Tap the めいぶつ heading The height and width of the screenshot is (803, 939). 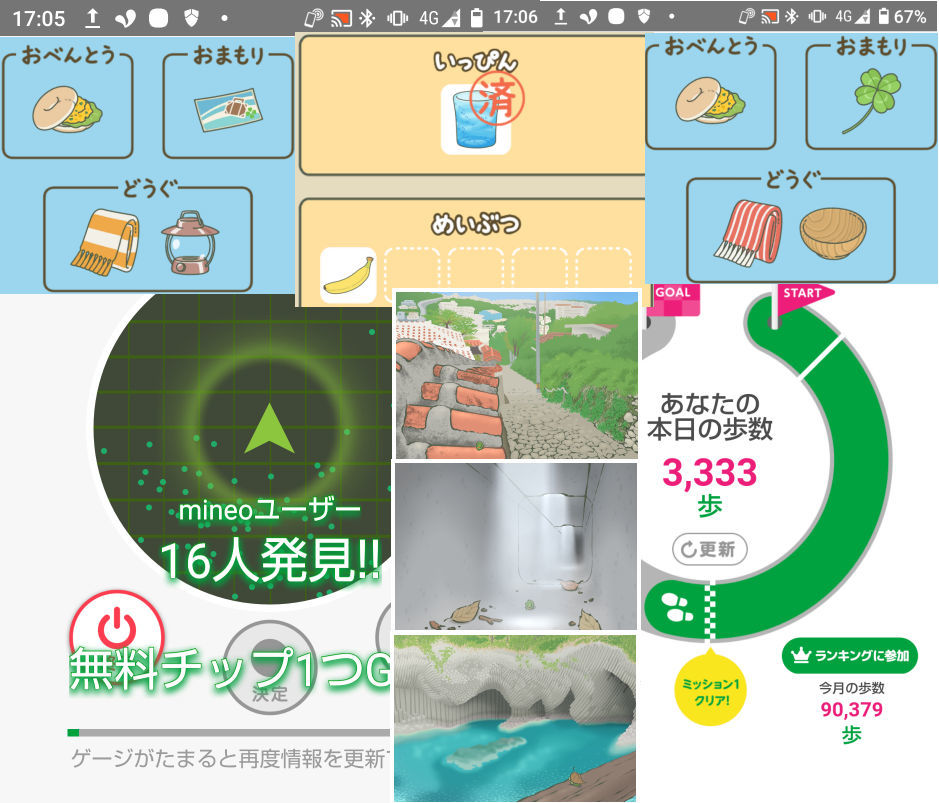[x=476, y=224]
